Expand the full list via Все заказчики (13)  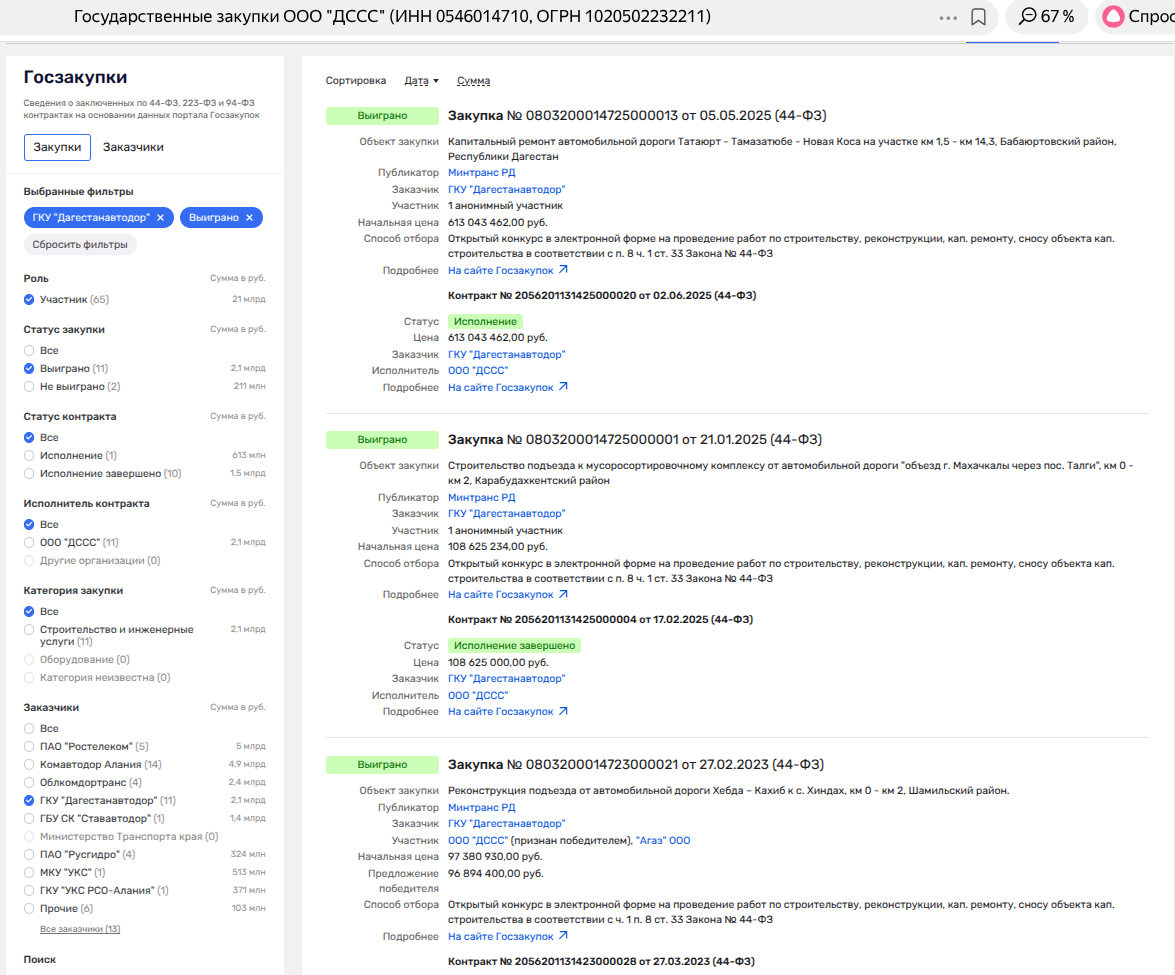click(x=80, y=929)
